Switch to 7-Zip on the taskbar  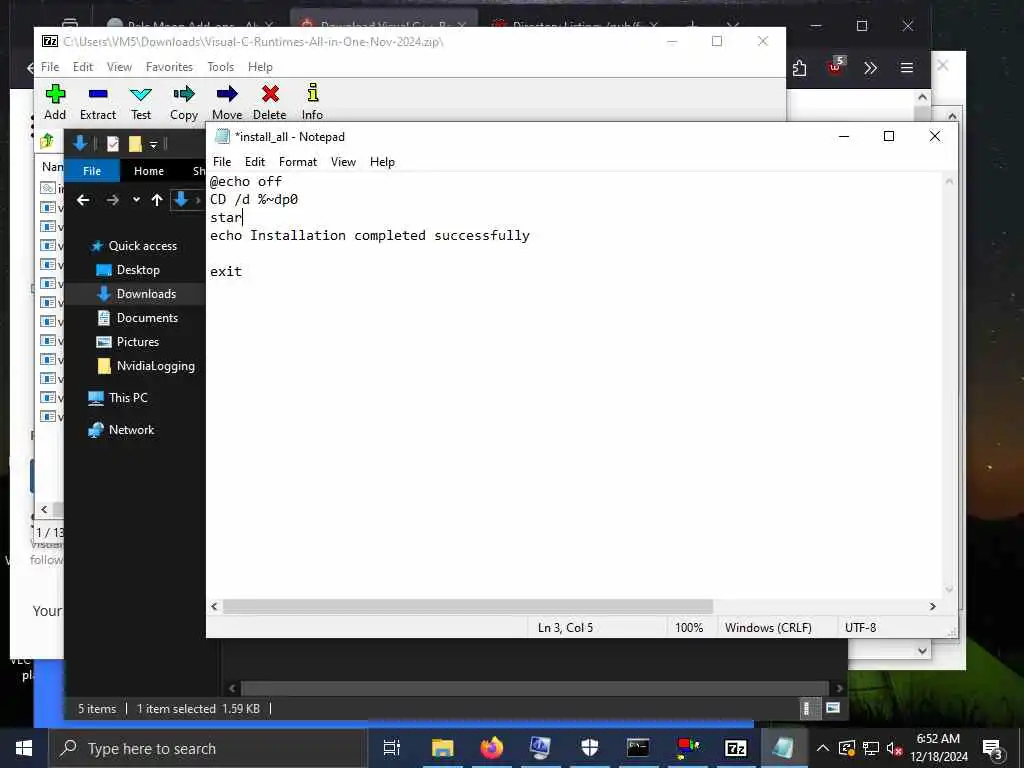coord(735,748)
